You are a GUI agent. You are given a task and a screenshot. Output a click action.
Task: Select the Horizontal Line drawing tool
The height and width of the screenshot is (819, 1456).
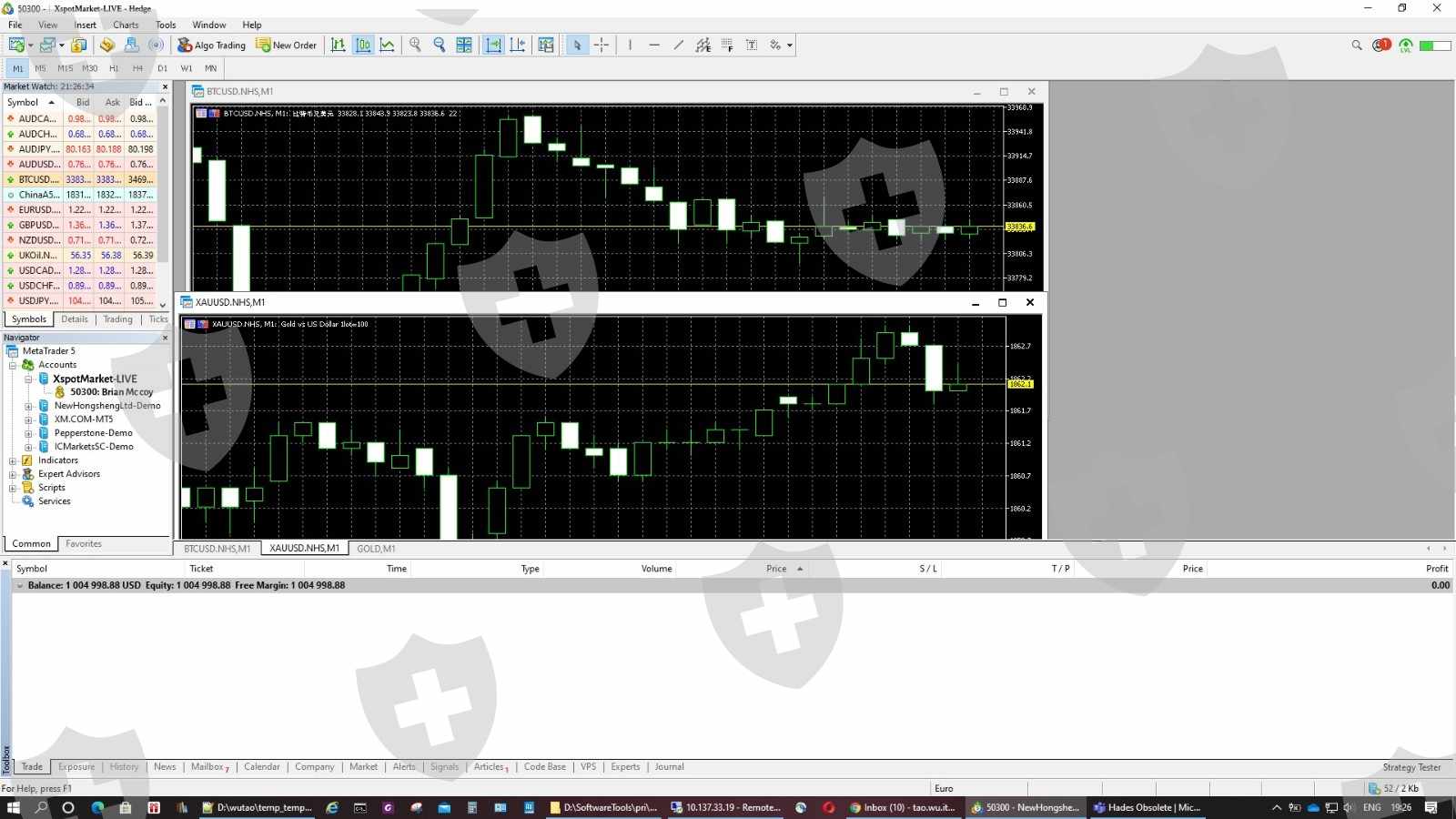pos(654,45)
